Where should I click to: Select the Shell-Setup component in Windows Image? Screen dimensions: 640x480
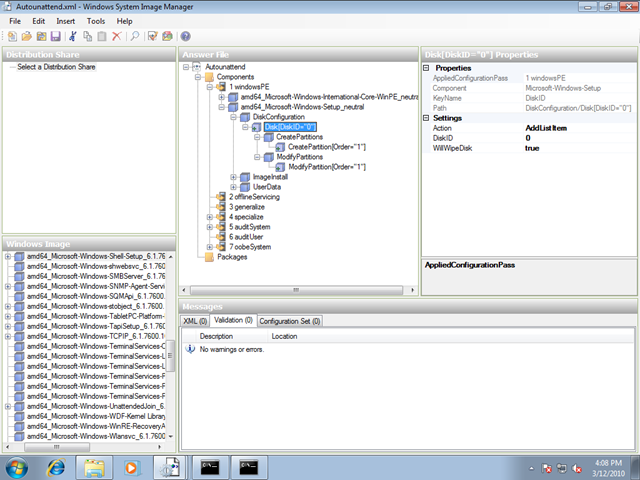[x=96, y=256]
